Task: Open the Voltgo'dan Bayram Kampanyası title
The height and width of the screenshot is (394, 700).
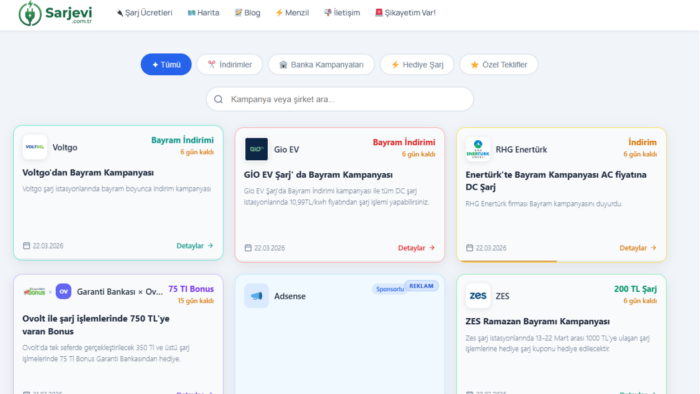Action: tap(88, 172)
